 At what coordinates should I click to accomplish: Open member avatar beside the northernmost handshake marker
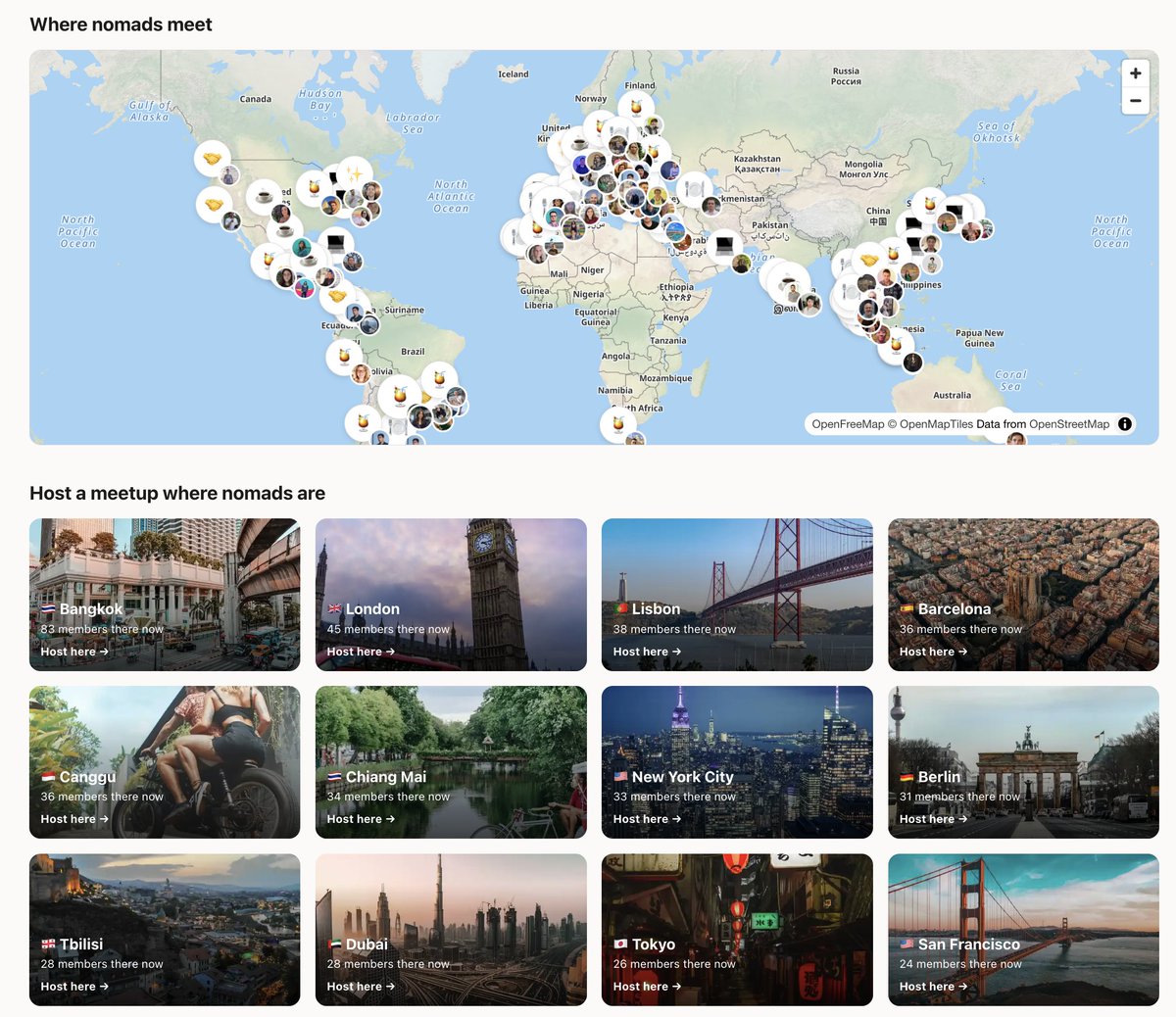[229, 176]
